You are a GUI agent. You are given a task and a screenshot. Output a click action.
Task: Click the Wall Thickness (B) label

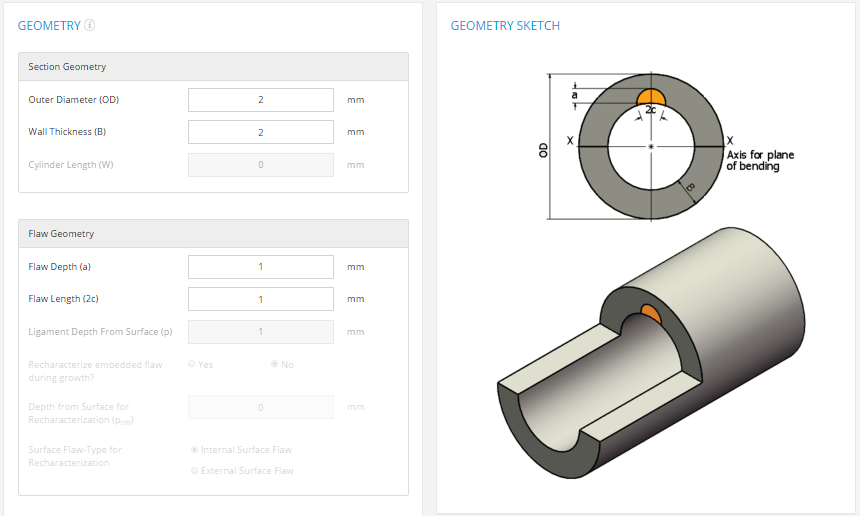coord(67,132)
